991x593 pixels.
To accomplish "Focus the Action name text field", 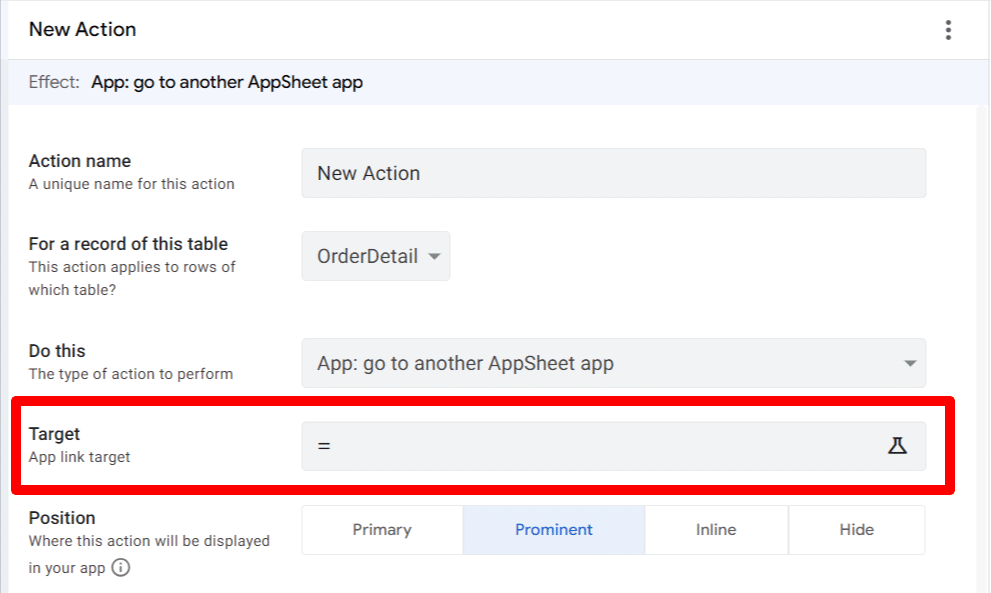I will tap(613, 173).
